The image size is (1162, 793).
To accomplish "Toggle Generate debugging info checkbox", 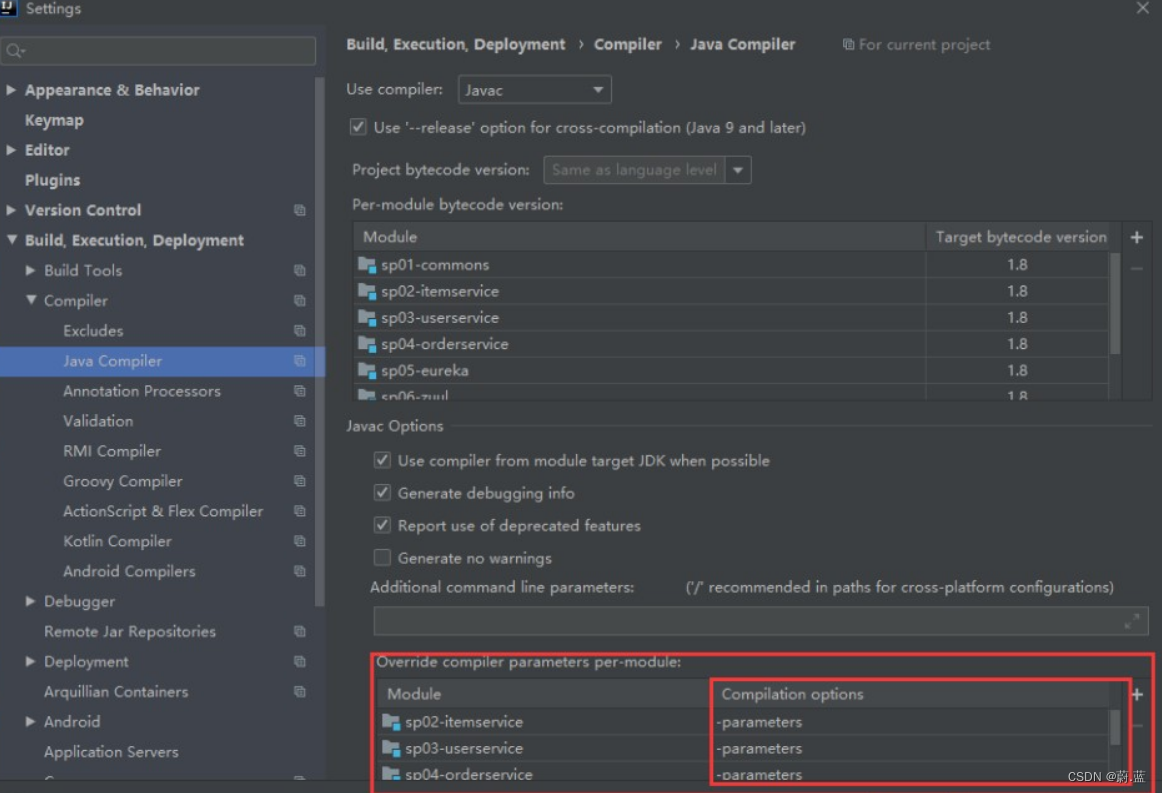I will [x=382, y=493].
